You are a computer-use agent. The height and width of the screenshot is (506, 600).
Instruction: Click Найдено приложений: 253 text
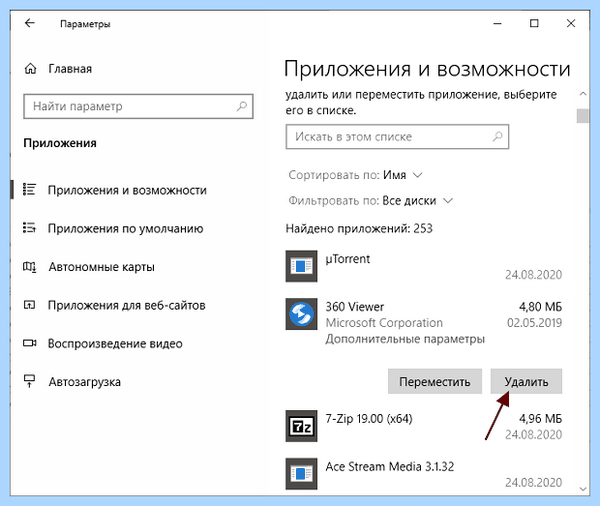point(359,229)
